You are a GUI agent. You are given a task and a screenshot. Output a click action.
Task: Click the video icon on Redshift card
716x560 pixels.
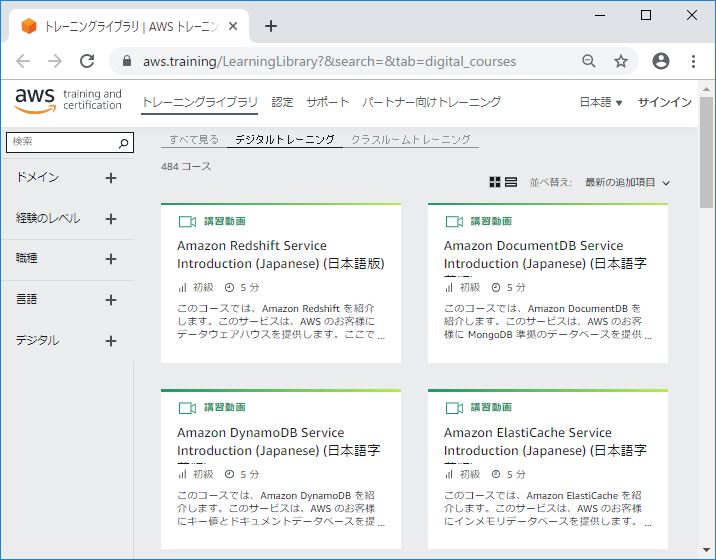pyautogui.click(x=187, y=222)
